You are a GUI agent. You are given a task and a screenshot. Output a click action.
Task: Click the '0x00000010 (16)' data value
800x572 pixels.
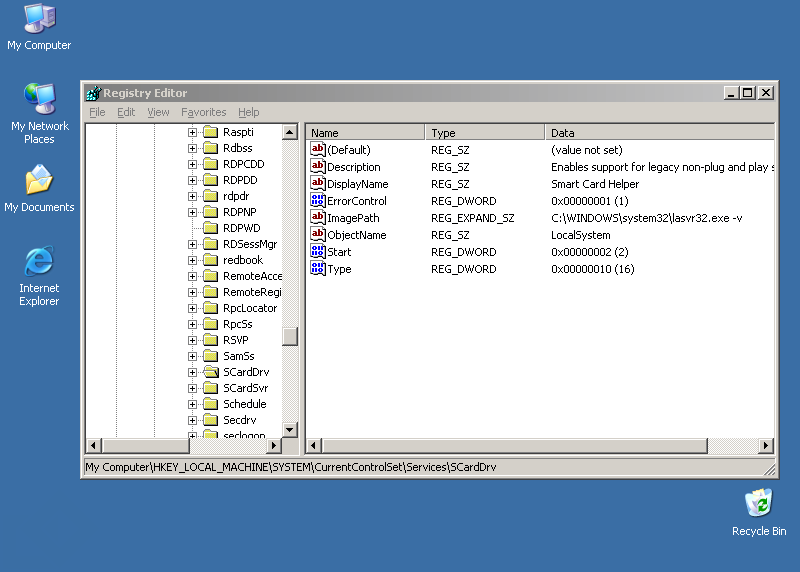[592, 269]
